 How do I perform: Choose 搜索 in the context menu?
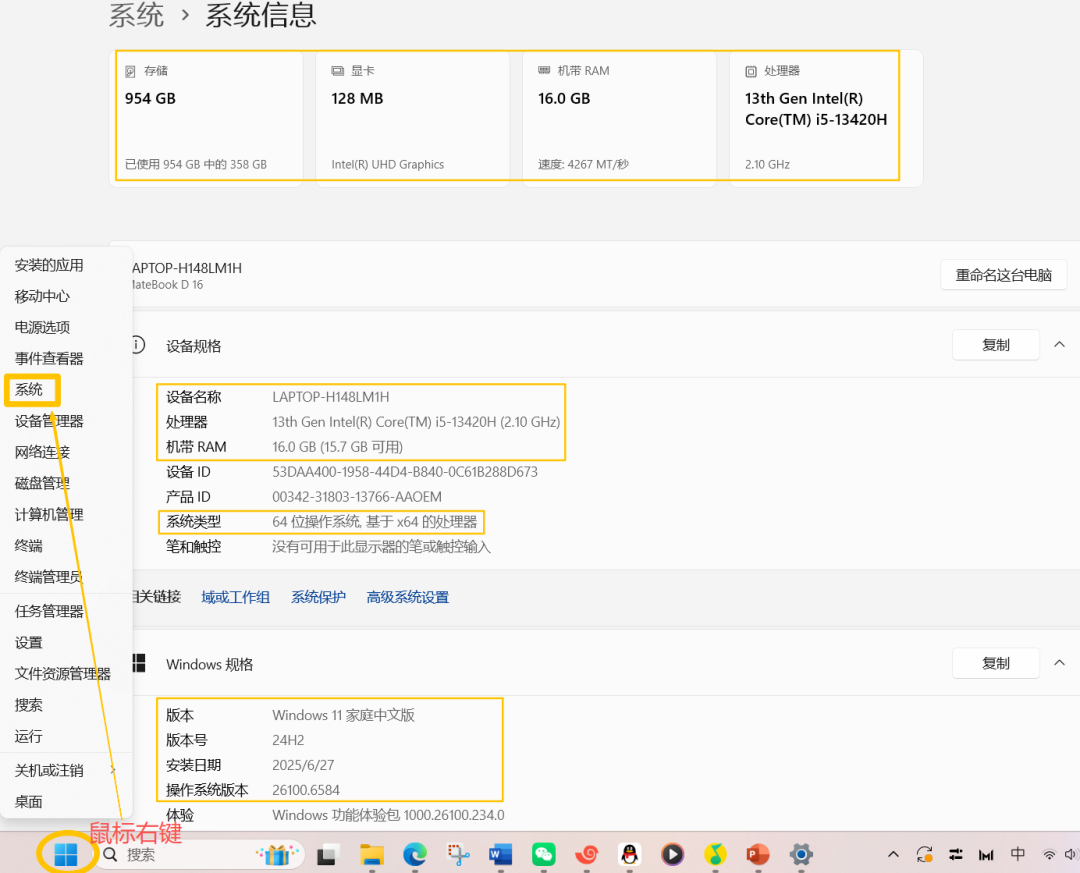[x=29, y=705]
